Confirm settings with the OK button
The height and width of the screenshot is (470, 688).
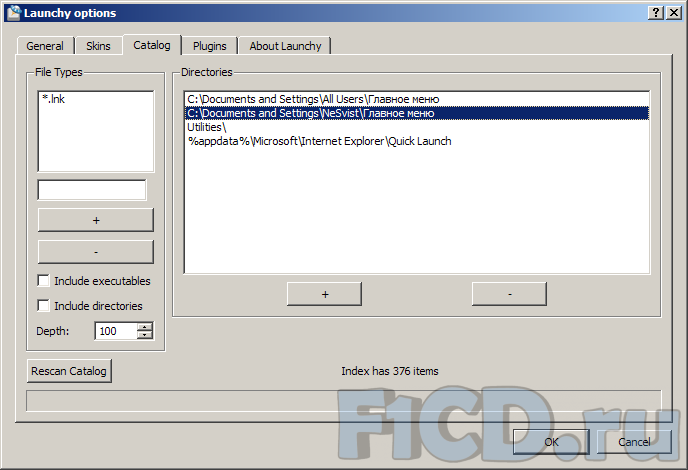551,442
